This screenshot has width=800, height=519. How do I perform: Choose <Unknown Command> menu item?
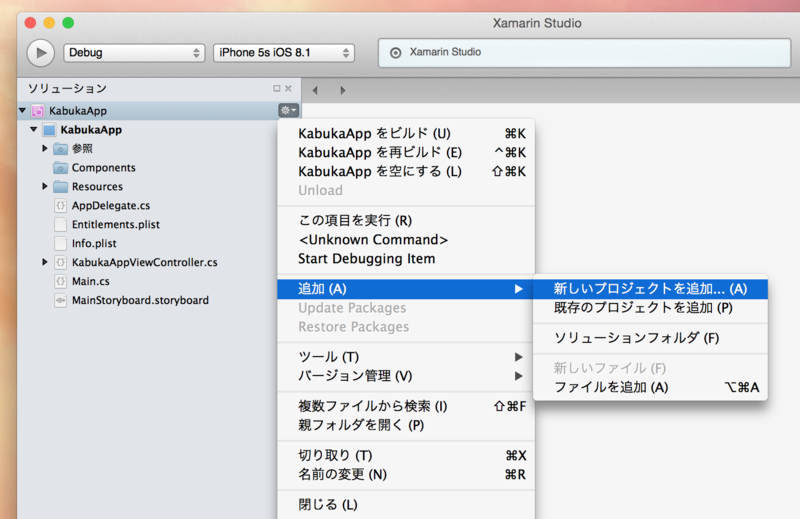click(x=406, y=239)
